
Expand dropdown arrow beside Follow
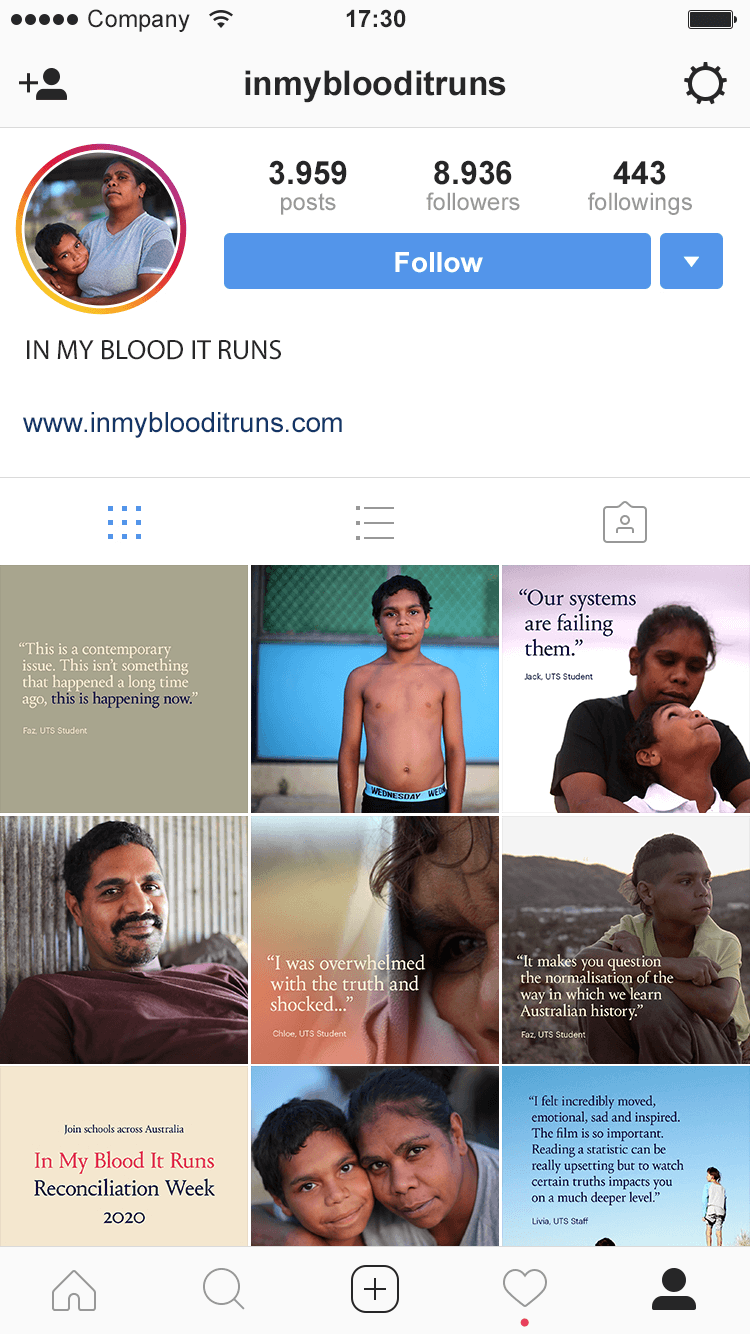click(691, 261)
